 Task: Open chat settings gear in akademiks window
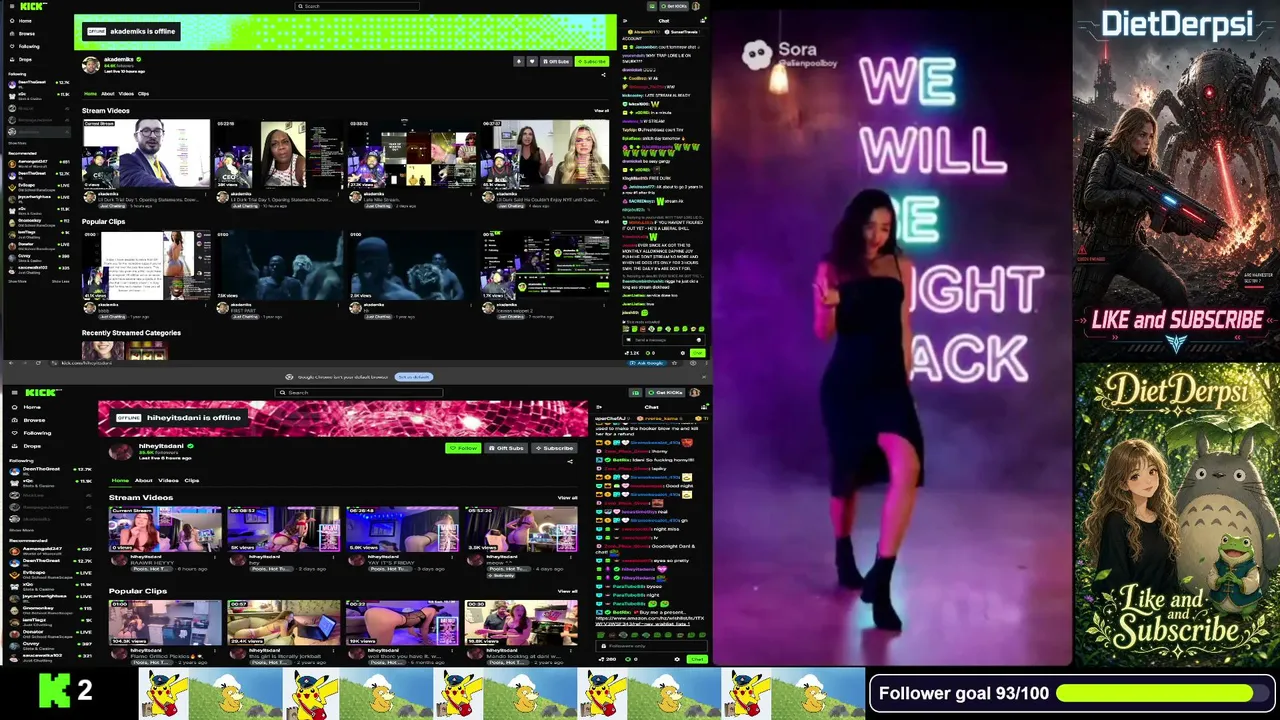tap(684, 353)
